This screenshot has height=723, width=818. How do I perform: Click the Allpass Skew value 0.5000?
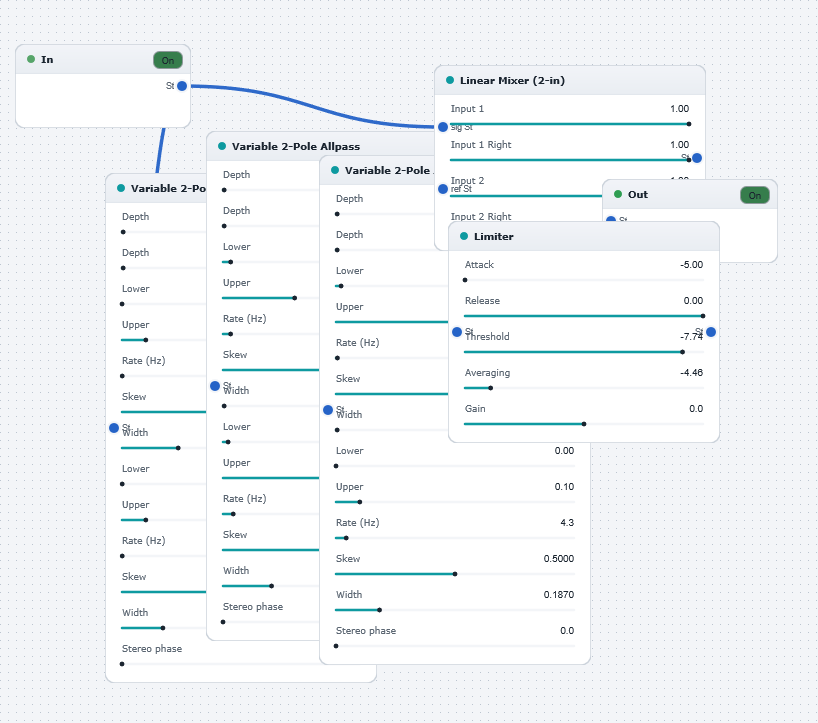[x=559, y=558]
